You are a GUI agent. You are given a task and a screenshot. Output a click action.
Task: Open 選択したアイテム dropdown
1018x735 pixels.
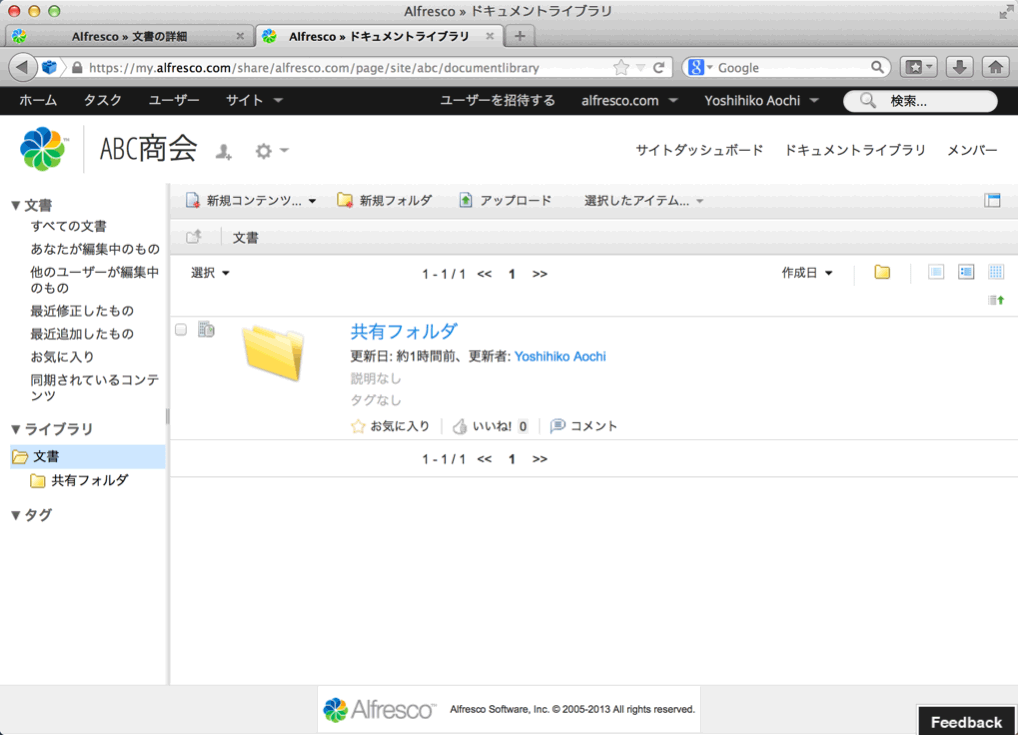(x=643, y=201)
